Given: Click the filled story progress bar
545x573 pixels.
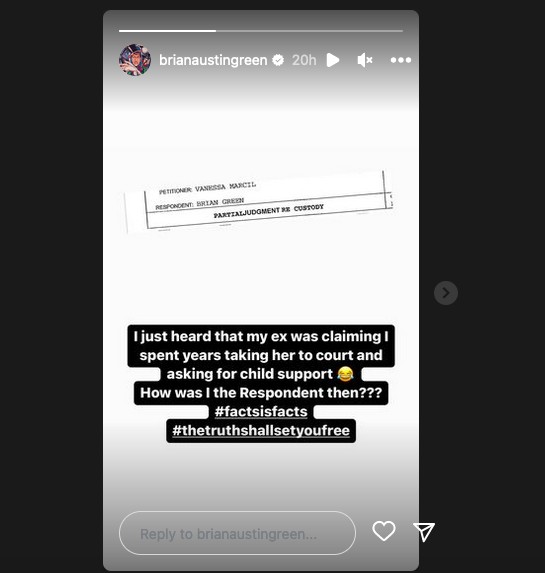Looking at the screenshot, I should [167, 31].
